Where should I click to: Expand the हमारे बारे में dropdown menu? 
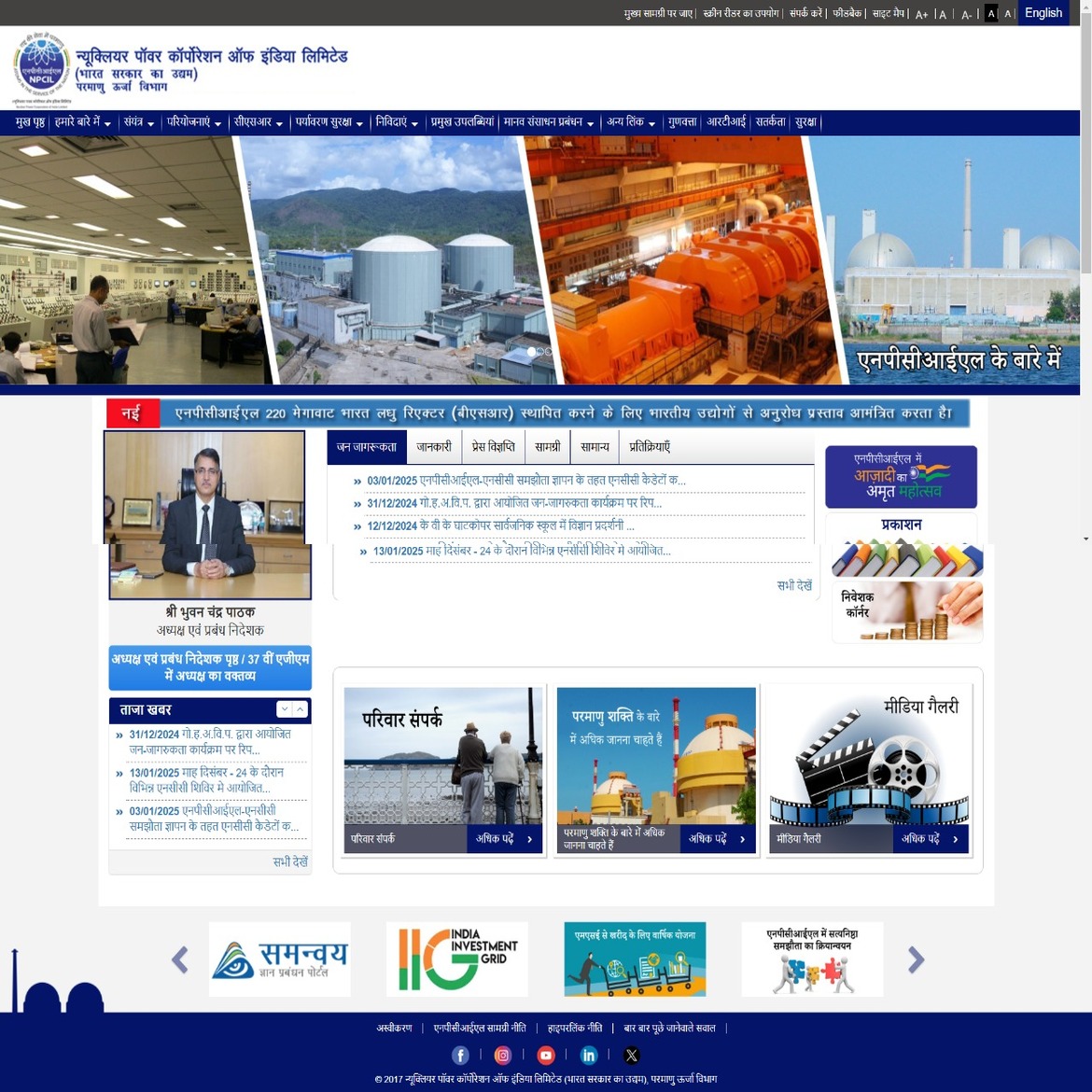click(82, 122)
